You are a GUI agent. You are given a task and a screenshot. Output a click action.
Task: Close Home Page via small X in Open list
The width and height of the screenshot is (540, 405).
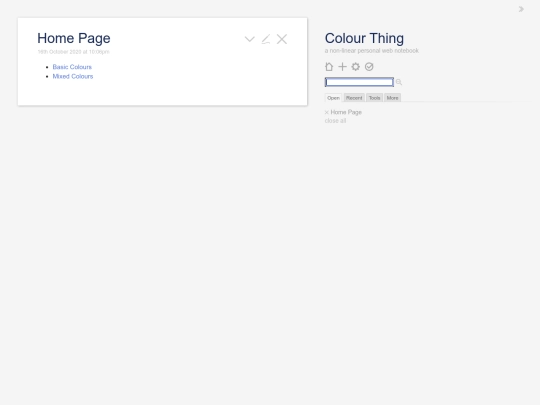click(327, 112)
